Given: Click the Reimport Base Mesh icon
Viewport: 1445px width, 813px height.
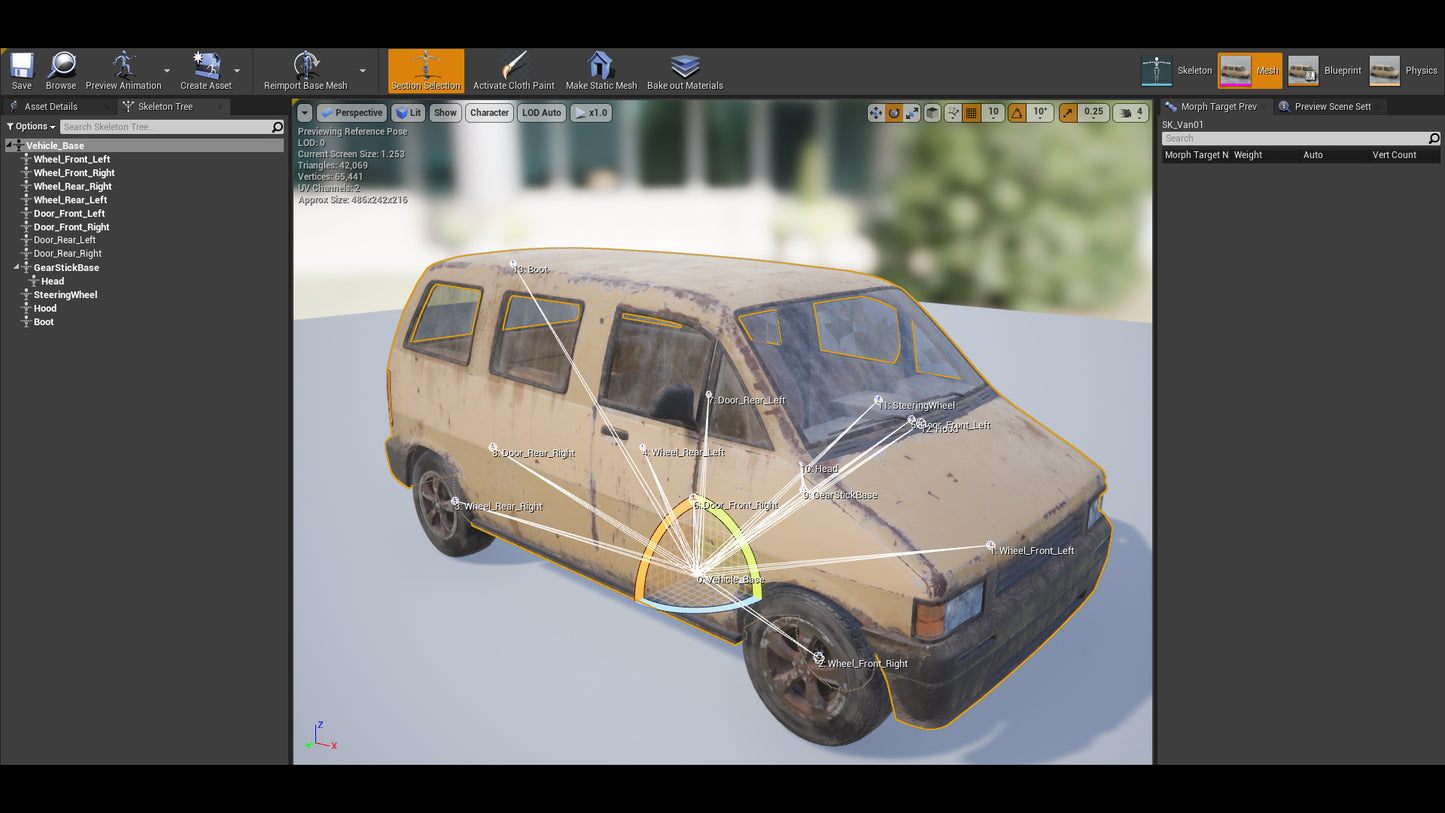Looking at the screenshot, I should [x=306, y=67].
